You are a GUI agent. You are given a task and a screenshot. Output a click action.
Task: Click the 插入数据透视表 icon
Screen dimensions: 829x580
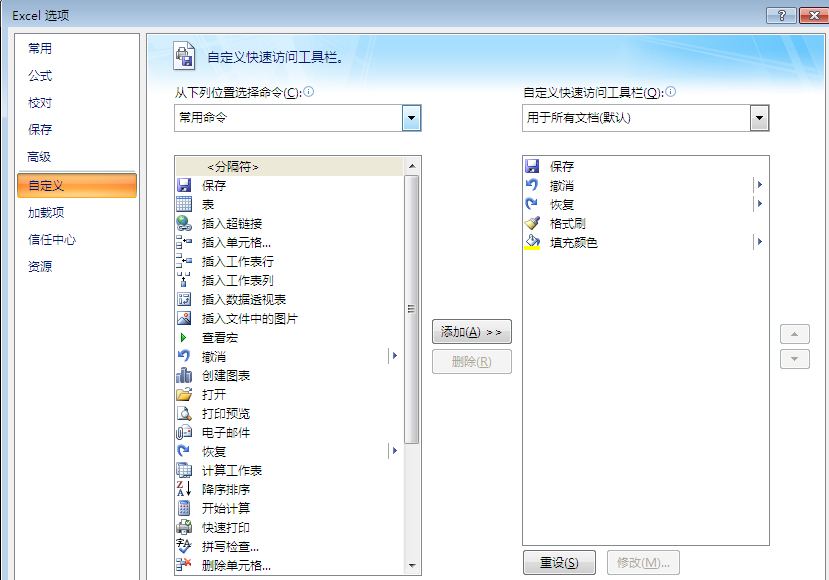point(184,299)
